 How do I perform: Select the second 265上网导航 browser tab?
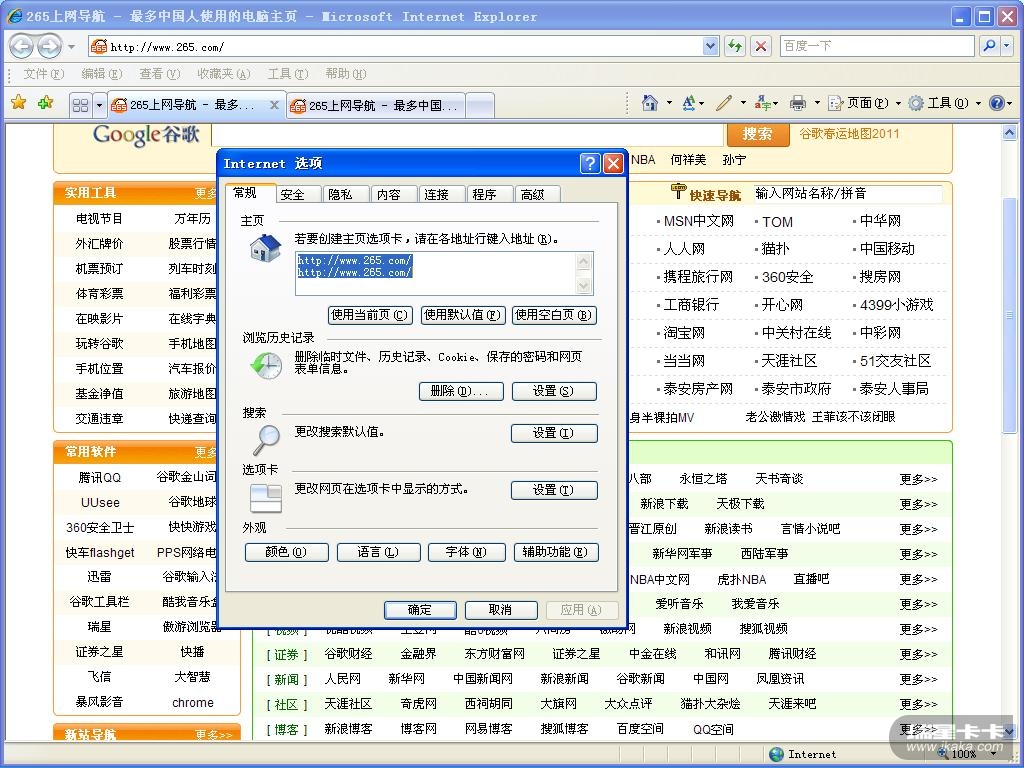[376, 105]
